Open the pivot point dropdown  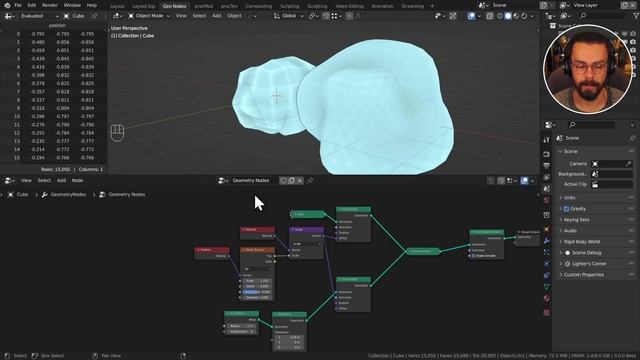coord(313,16)
